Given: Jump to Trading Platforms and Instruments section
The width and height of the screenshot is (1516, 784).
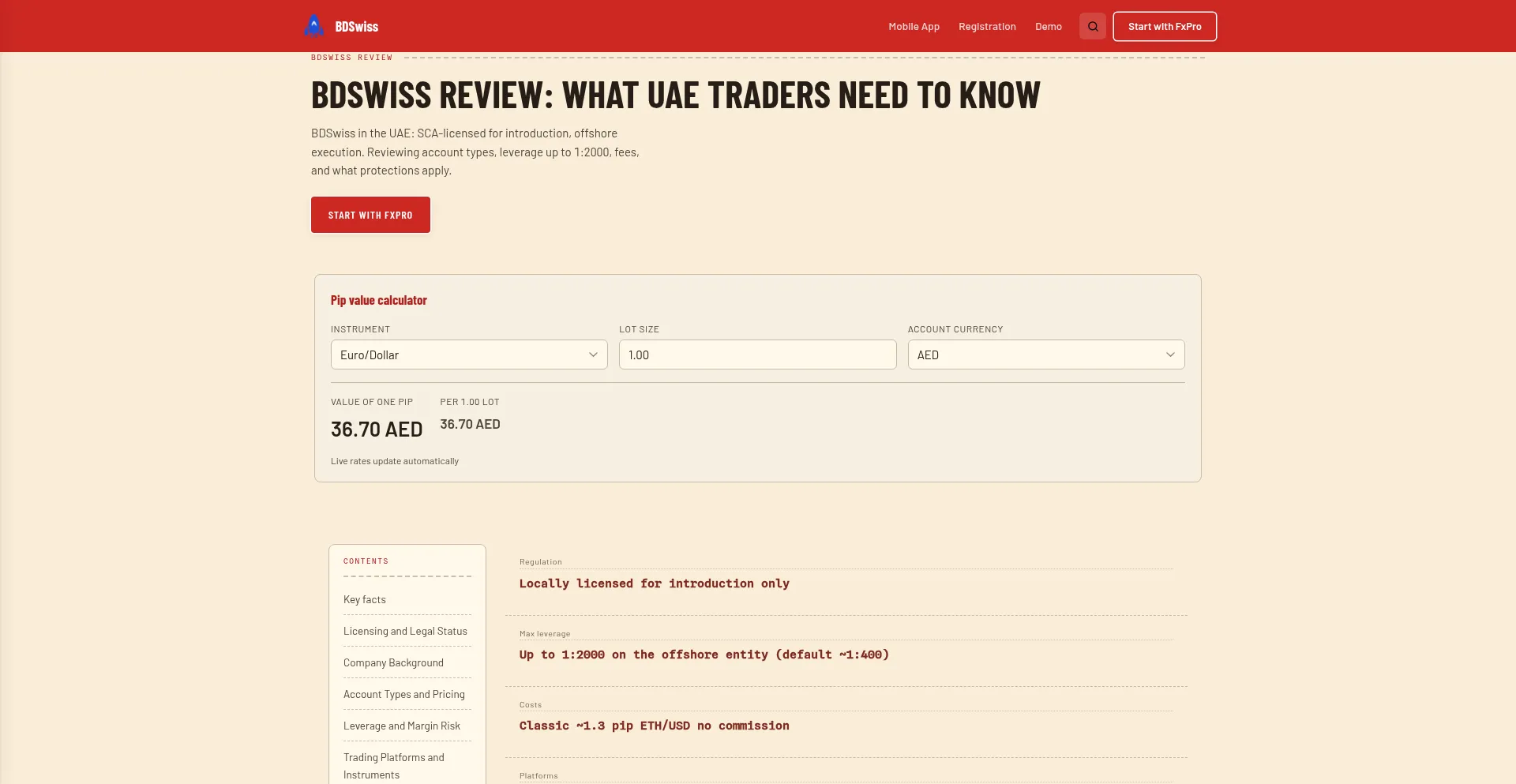Looking at the screenshot, I should (394, 766).
